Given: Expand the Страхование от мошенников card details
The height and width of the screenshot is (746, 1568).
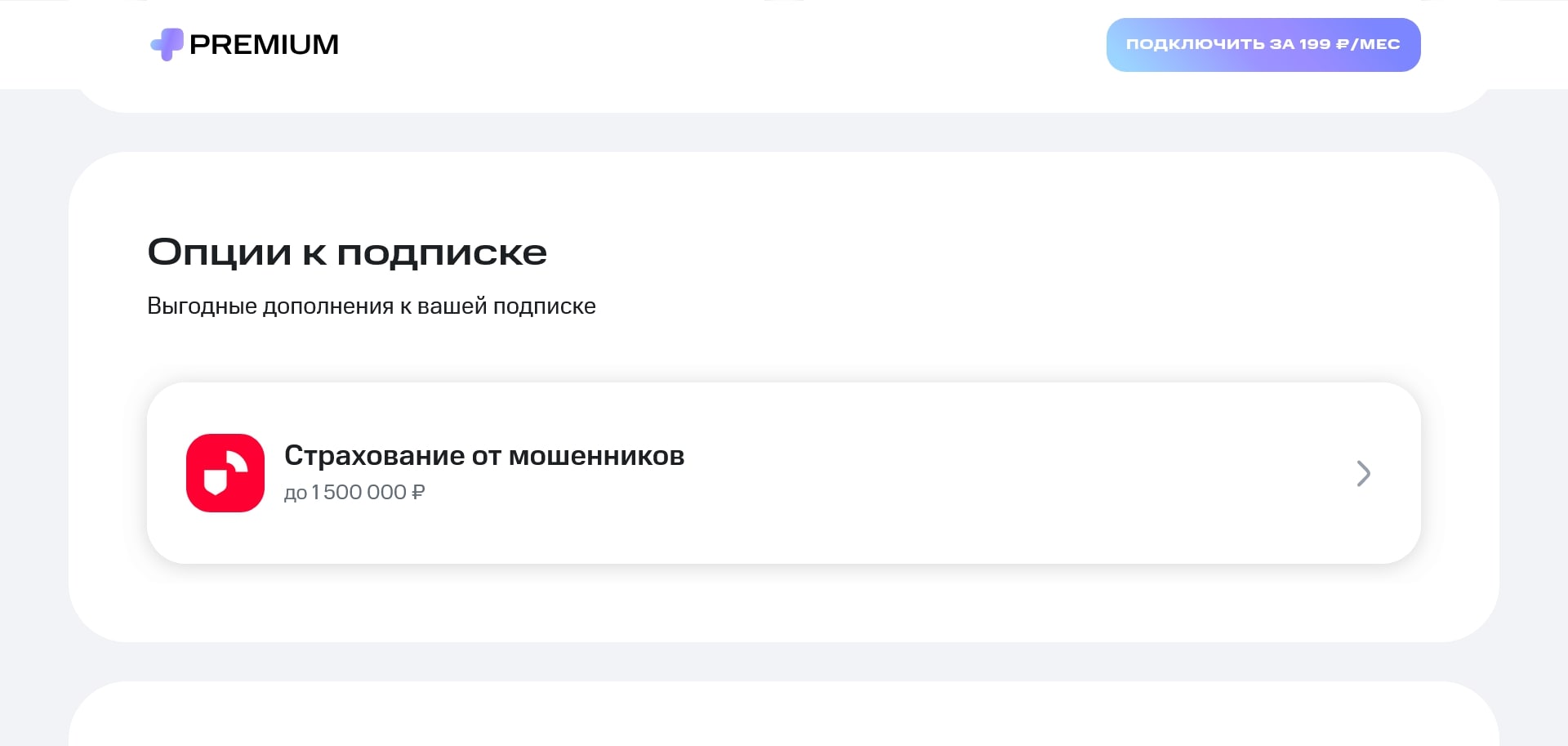Looking at the screenshot, I should [x=784, y=472].
